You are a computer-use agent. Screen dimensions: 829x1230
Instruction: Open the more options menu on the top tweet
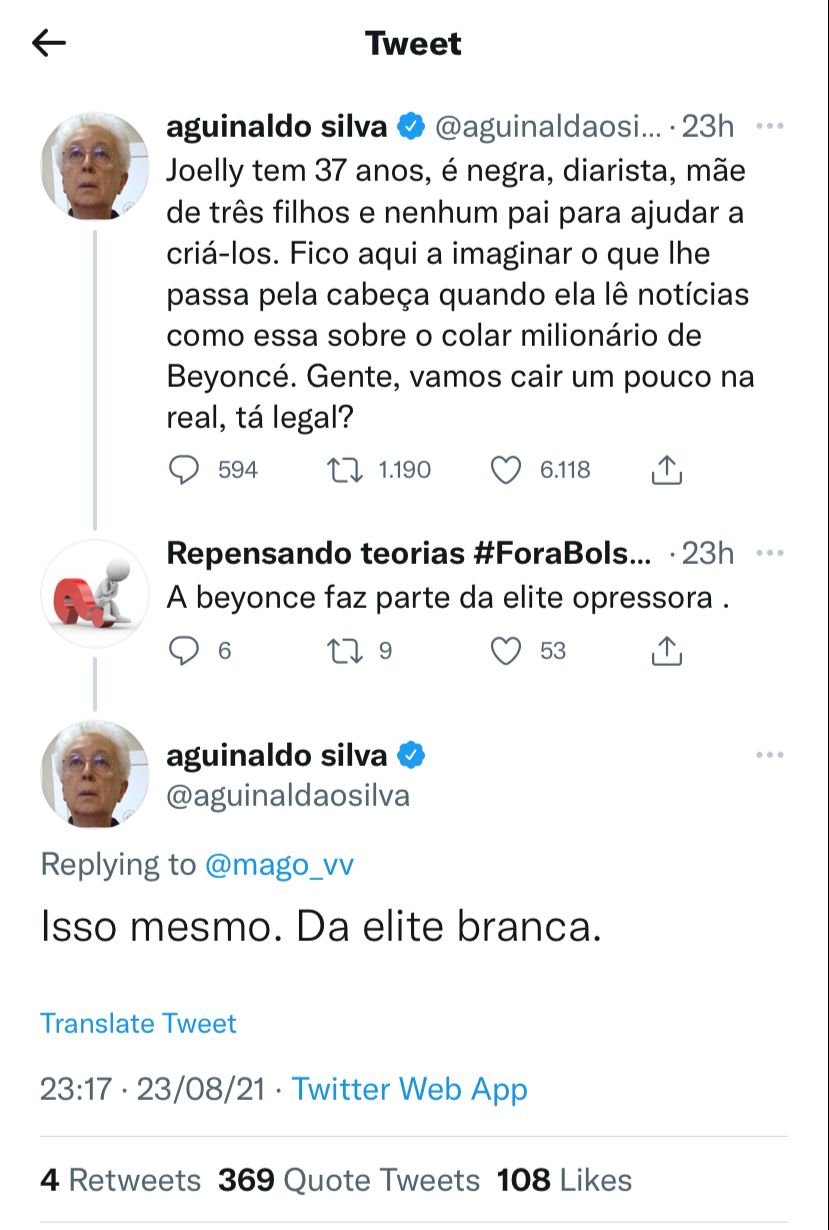pos(770,126)
